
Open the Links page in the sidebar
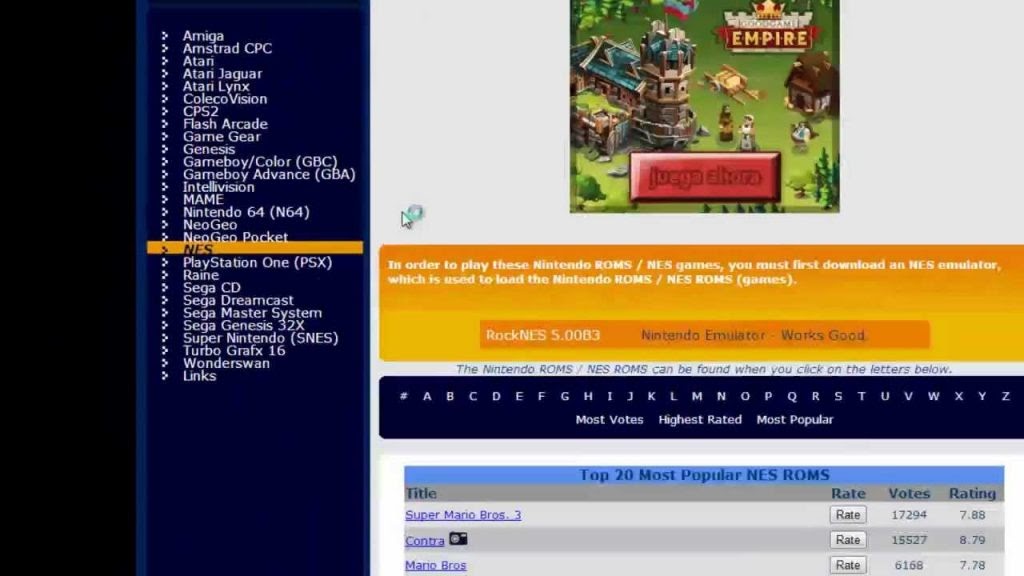pos(199,376)
